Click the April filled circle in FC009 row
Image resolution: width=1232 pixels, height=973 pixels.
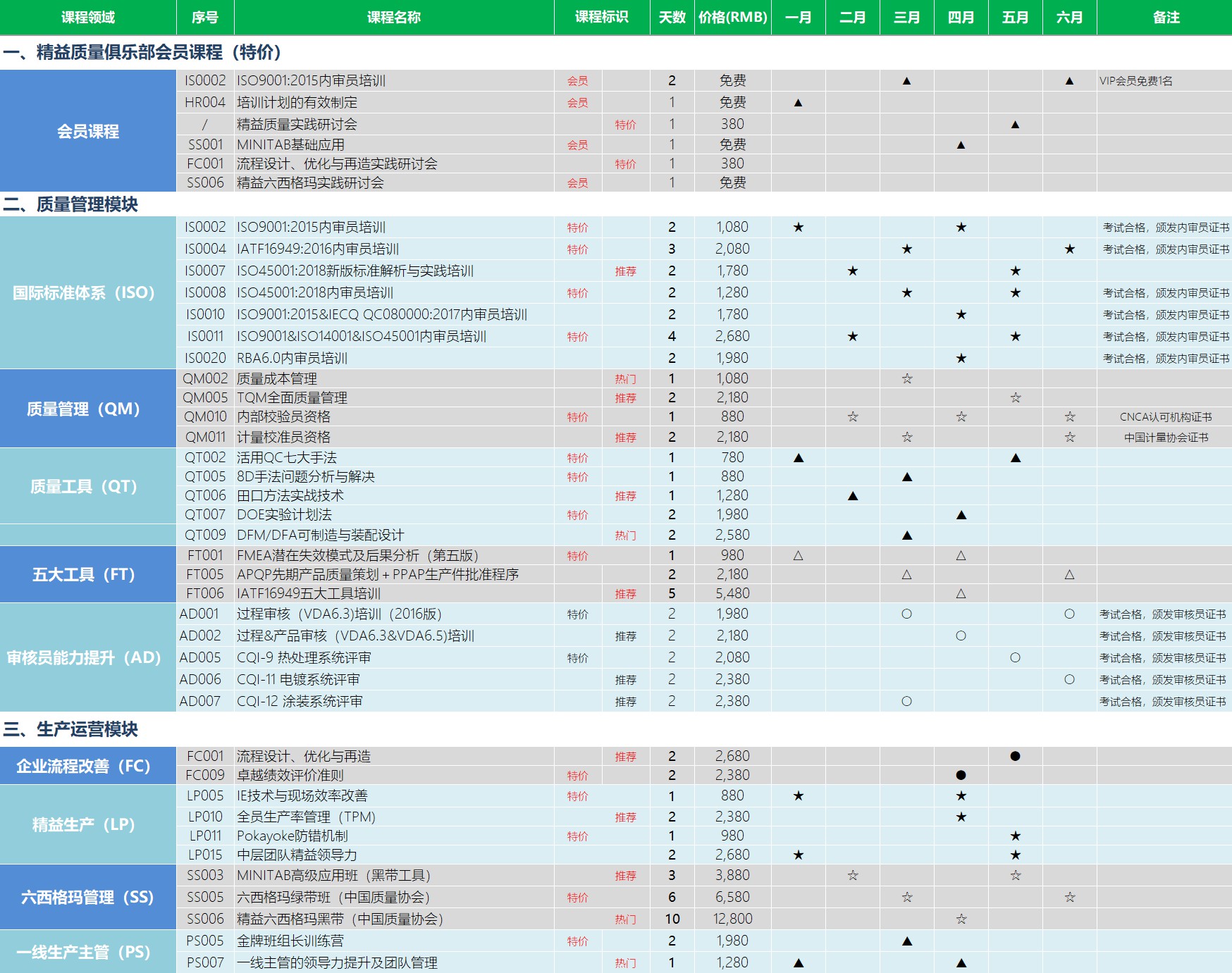961,775
